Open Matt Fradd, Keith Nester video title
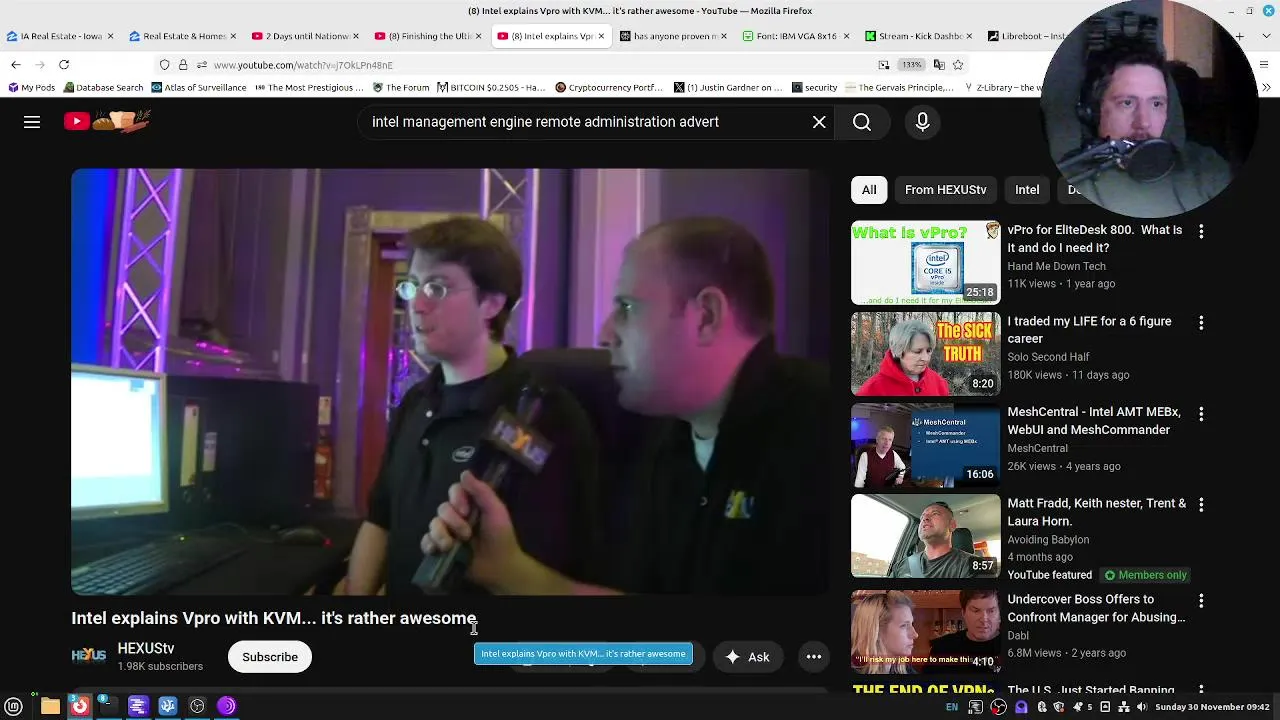 click(x=1096, y=512)
